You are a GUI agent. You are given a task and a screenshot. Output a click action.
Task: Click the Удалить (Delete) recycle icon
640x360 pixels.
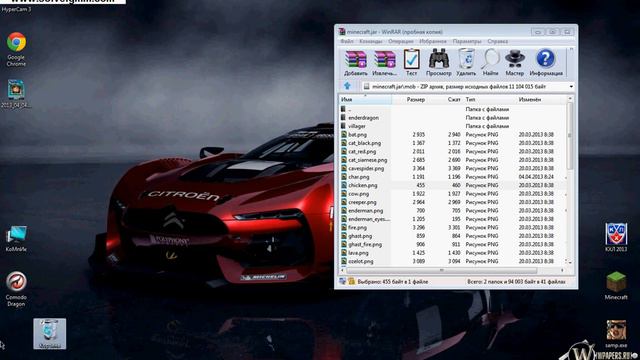pos(466,62)
